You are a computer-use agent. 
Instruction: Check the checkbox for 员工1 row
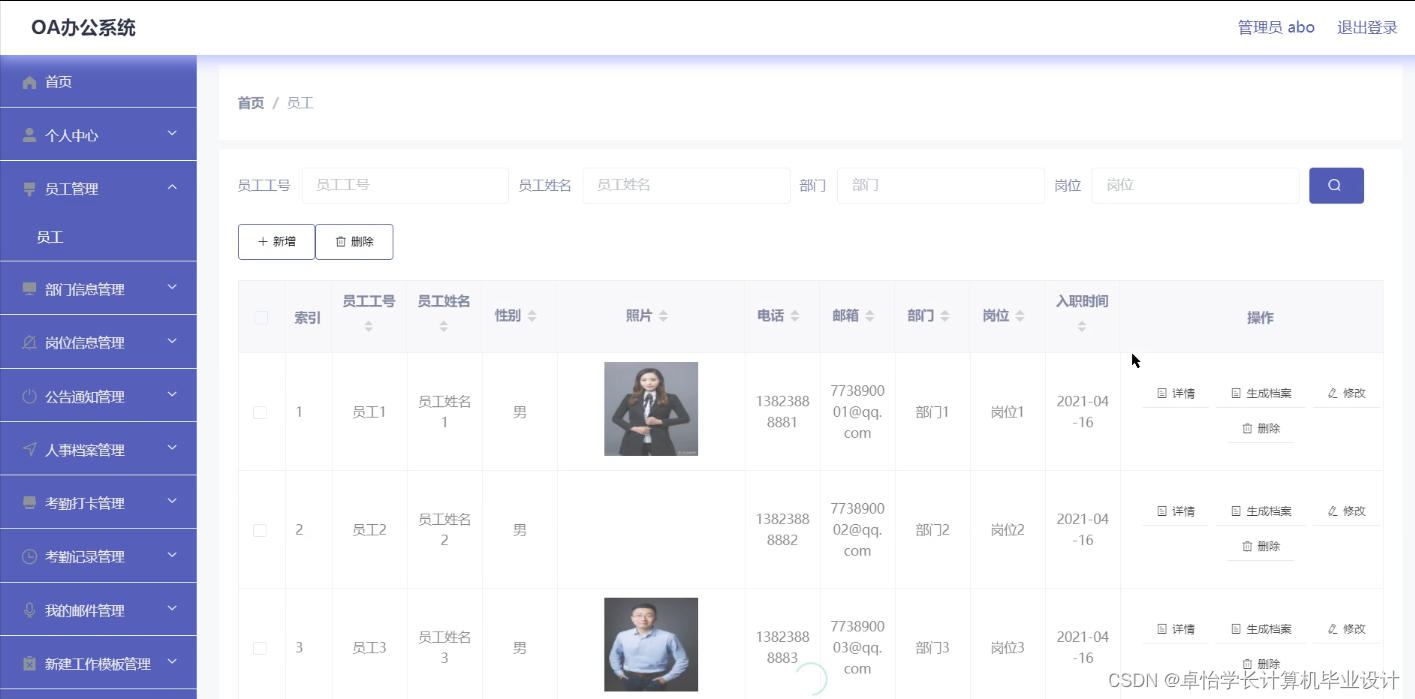point(260,411)
